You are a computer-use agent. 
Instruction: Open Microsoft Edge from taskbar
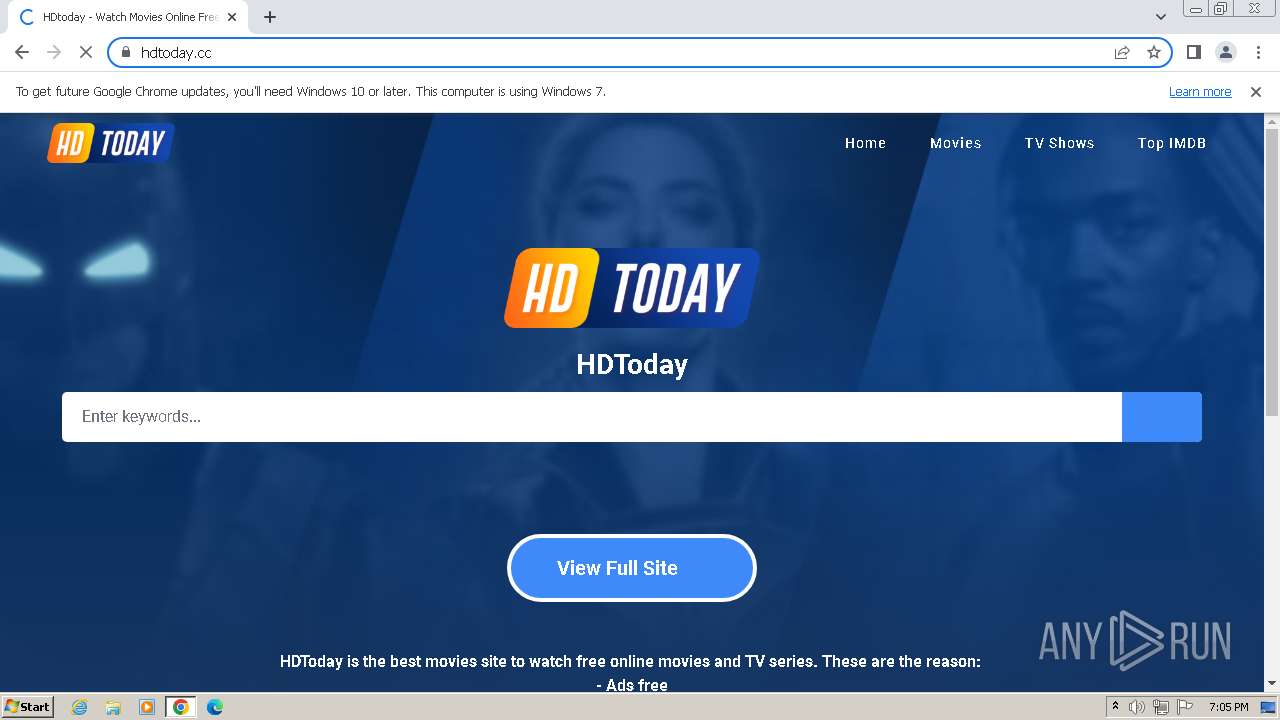click(x=214, y=707)
